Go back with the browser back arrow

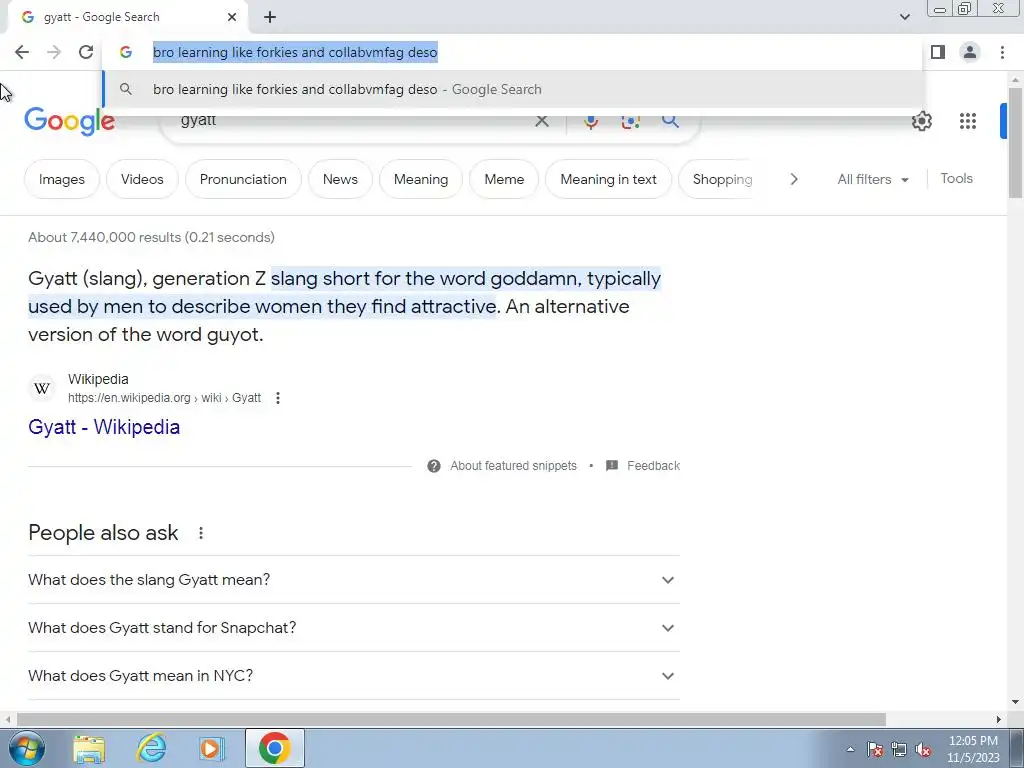22,52
